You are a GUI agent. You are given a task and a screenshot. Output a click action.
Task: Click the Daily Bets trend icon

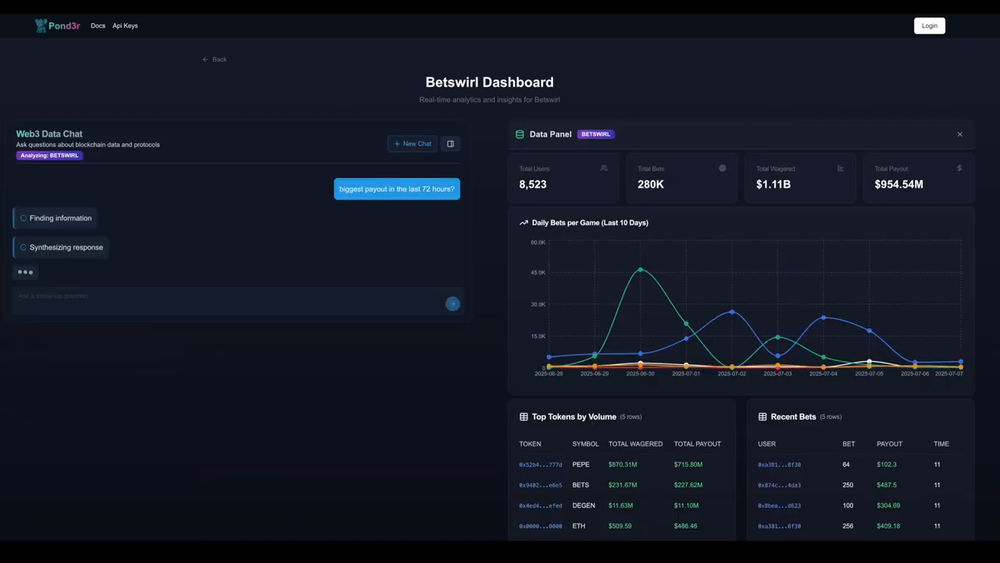point(524,223)
